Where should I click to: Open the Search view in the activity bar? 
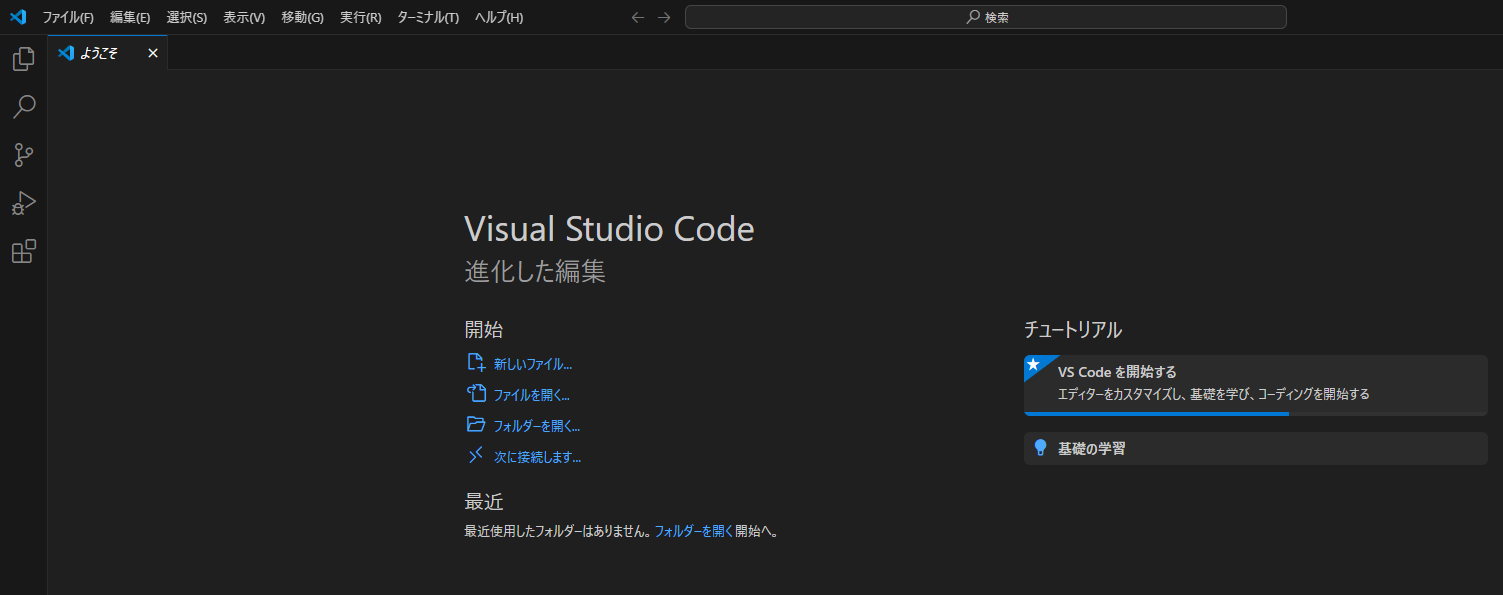coord(22,107)
